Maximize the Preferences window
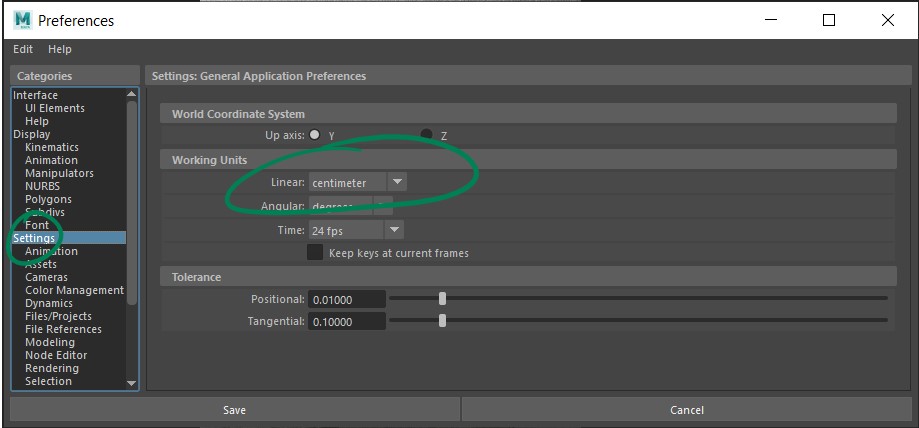The height and width of the screenshot is (428, 919). point(829,20)
